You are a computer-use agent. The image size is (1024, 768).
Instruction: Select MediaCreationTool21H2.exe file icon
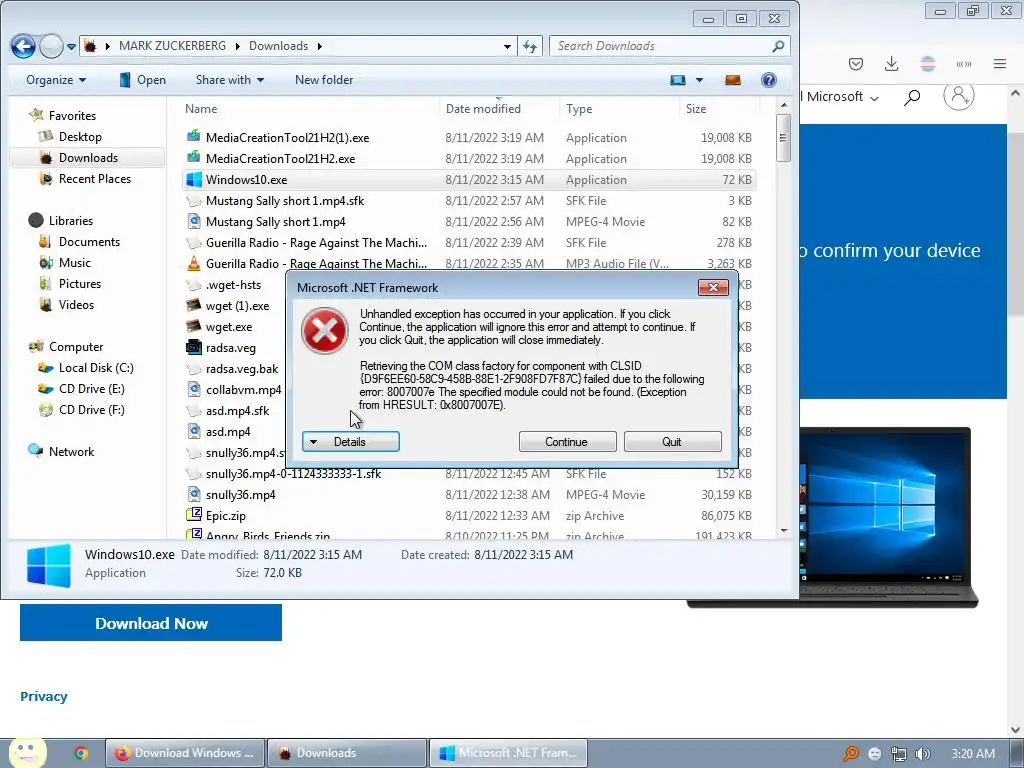pos(193,158)
